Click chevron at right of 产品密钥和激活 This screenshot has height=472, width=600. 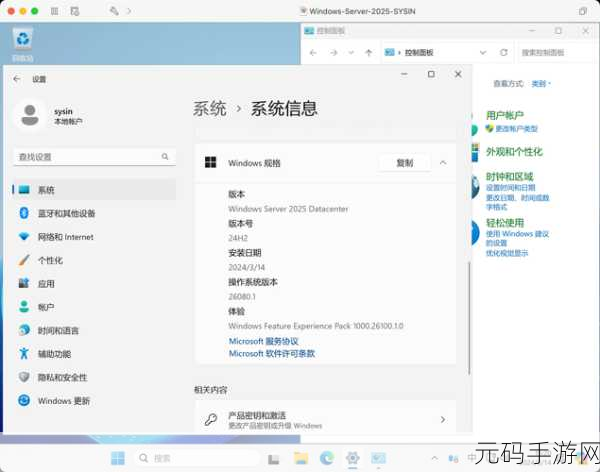click(443, 420)
